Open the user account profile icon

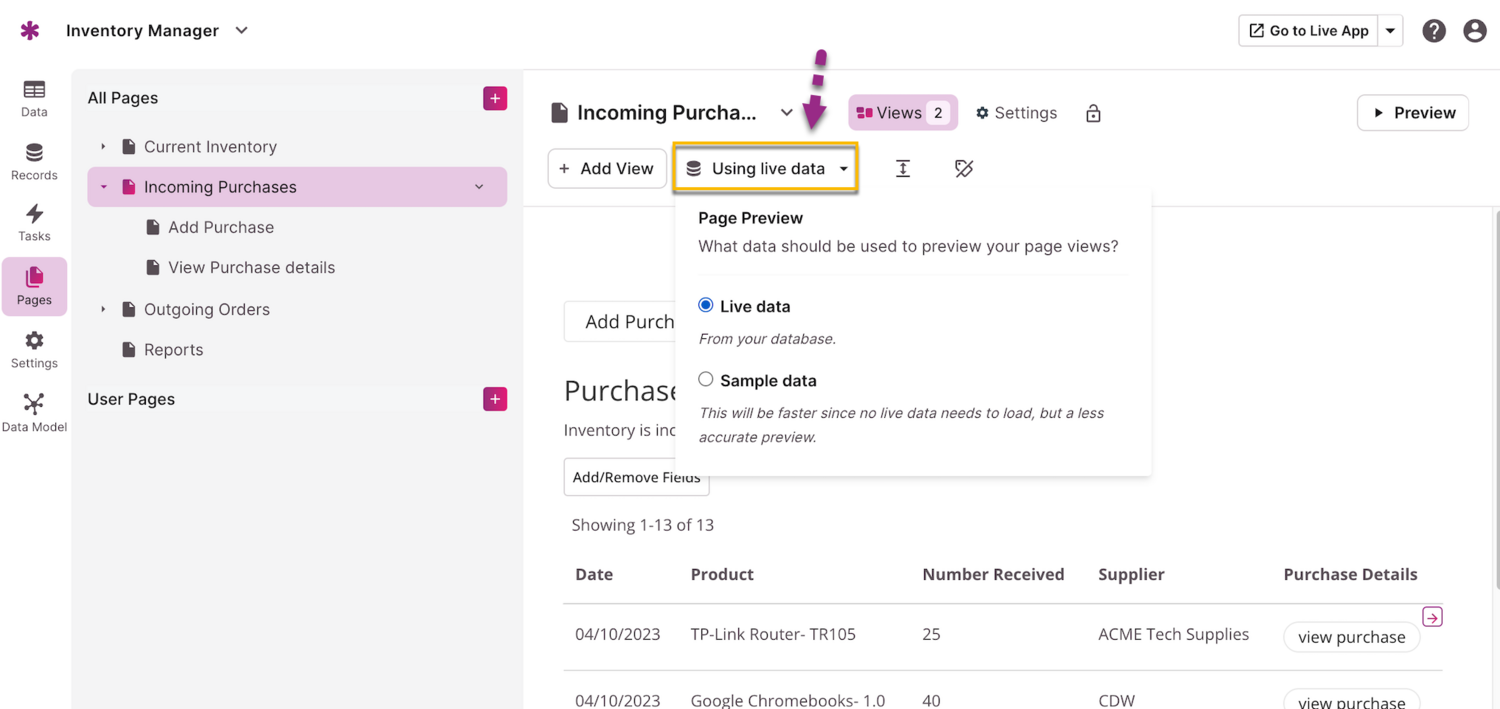(1474, 31)
